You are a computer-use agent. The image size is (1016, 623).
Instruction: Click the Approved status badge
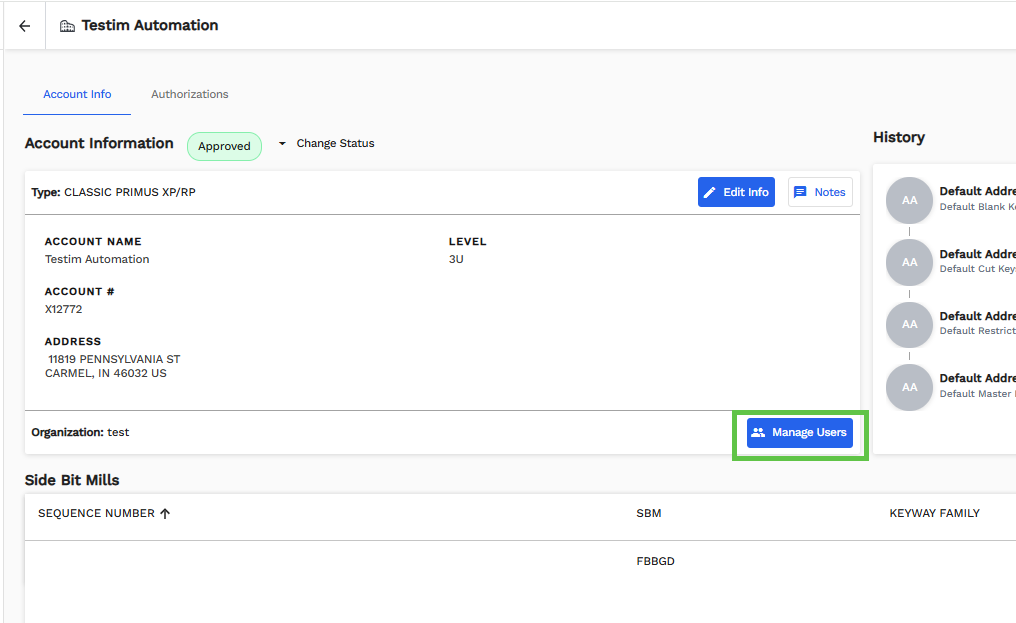coord(224,146)
